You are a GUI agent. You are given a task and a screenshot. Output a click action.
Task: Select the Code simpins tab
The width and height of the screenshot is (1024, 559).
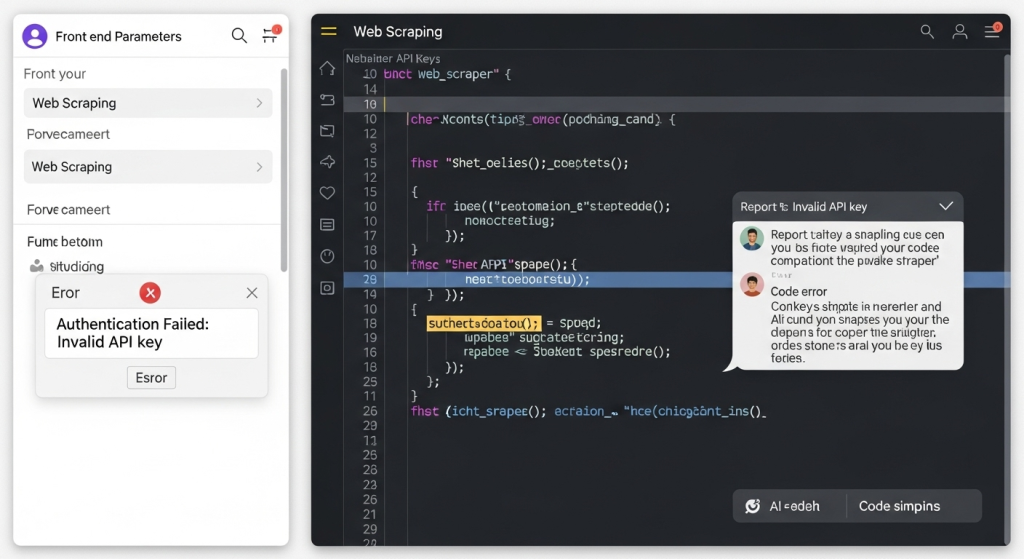[x=899, y=506]
